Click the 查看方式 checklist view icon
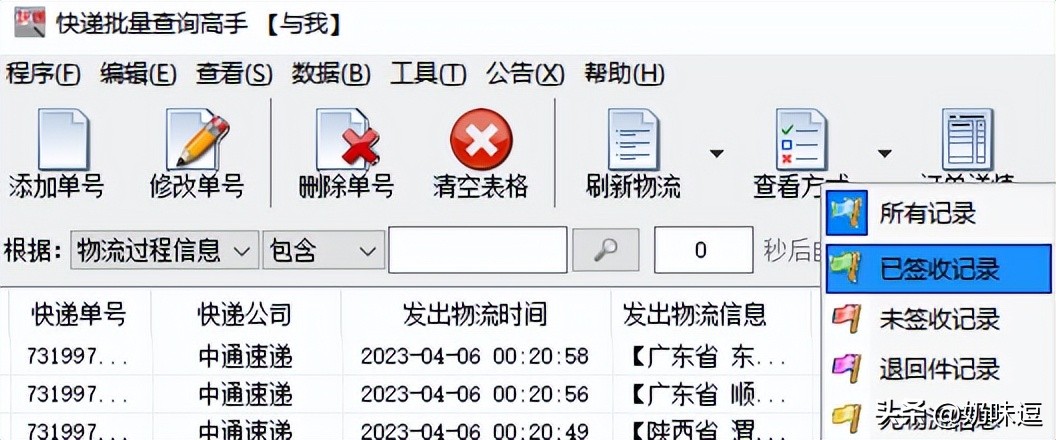 point(800,140)
